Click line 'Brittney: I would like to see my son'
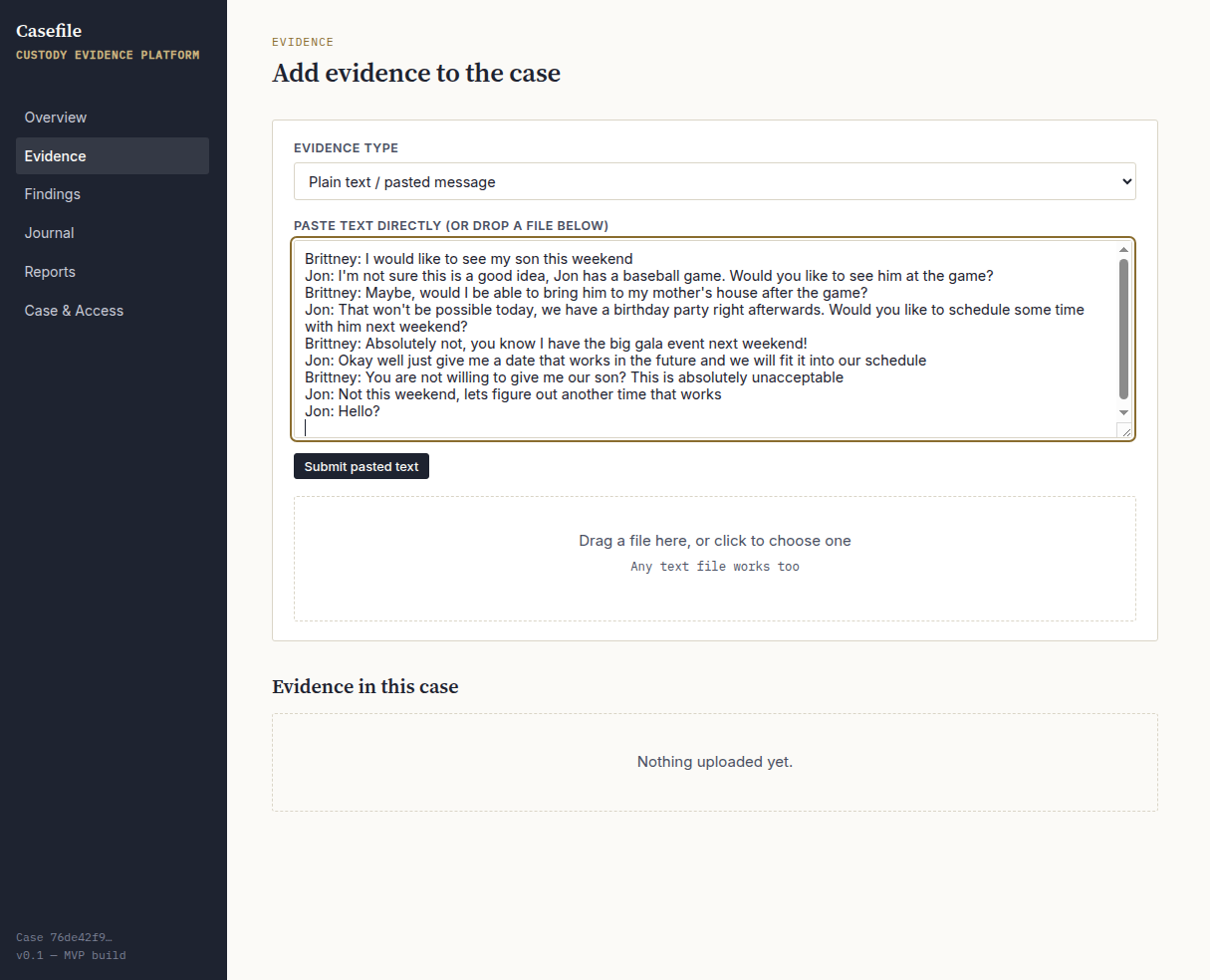This screenshot has height=980, width=1210. click(468, 259)
